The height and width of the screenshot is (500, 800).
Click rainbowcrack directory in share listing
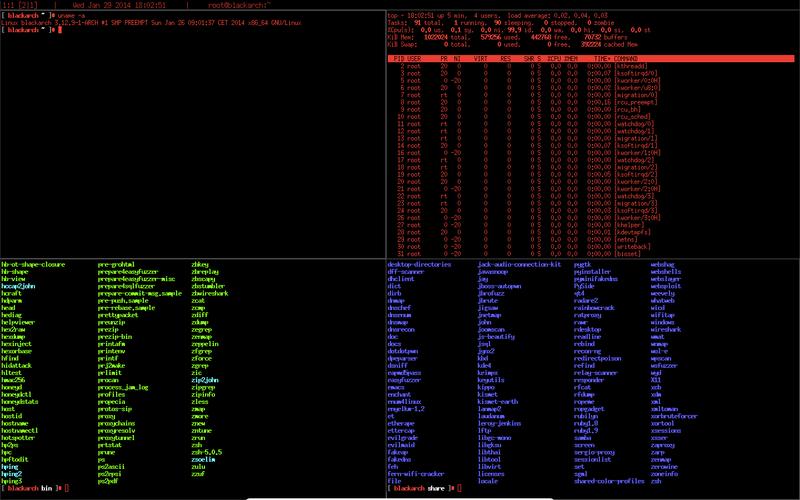pos(596,307)
